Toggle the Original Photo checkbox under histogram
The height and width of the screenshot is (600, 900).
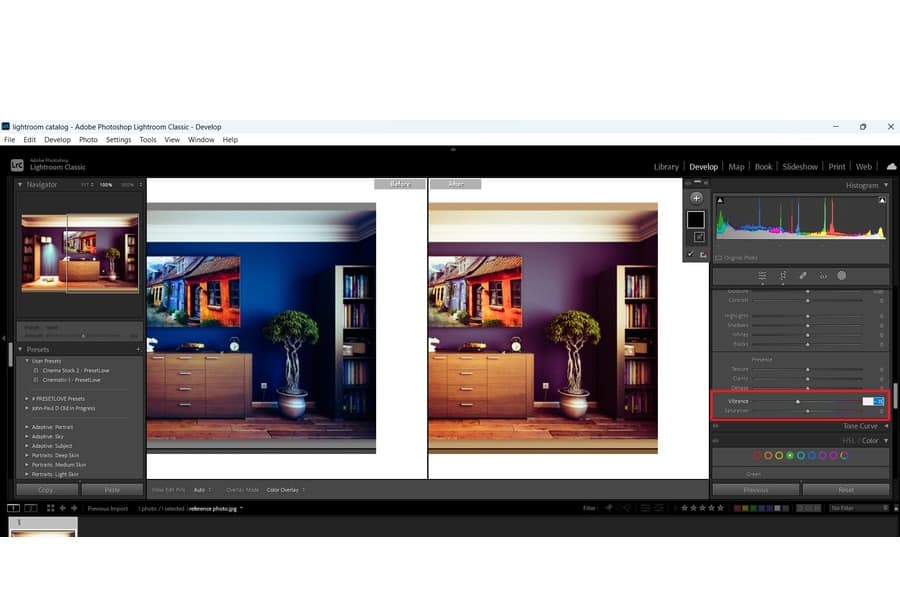coord(719,258)
